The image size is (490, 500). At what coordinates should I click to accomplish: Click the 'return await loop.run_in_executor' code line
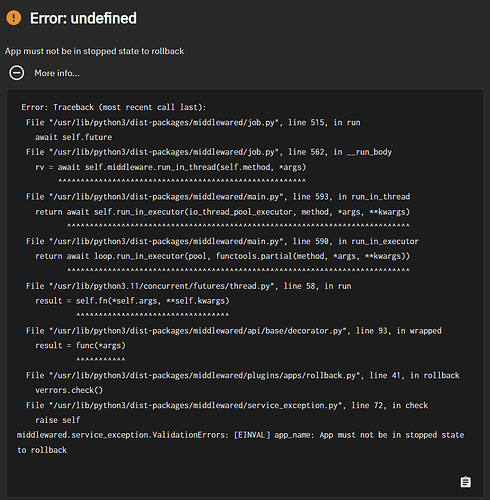pyautogui.click(x=222, y=256)
